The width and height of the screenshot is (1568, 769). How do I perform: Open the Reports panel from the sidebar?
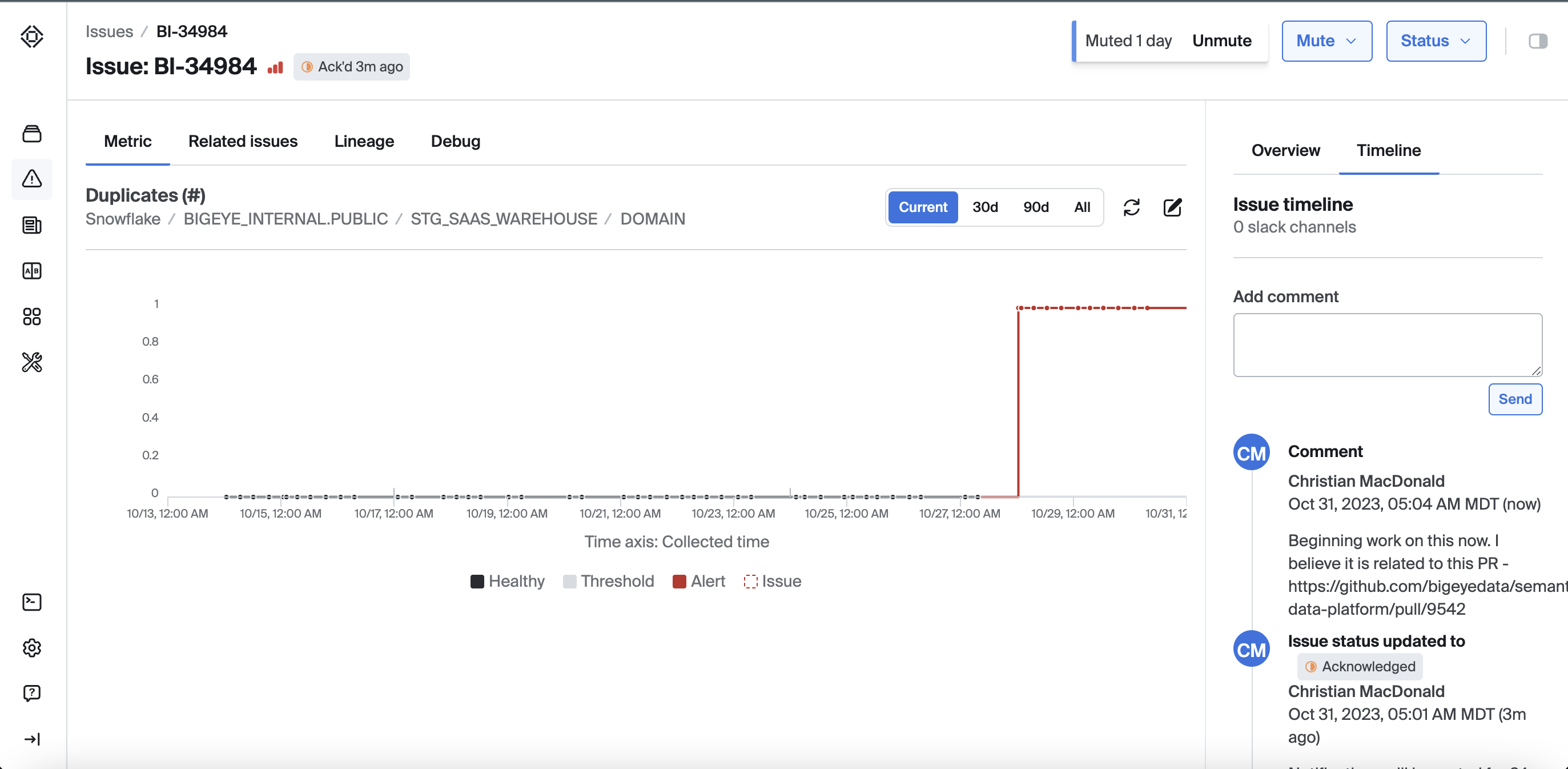pos(31,225)
